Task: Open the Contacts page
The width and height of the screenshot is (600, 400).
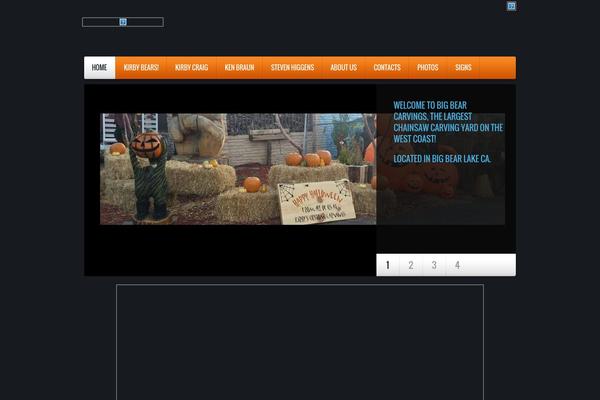Action: pyautogui.click(x=387, y=68)
